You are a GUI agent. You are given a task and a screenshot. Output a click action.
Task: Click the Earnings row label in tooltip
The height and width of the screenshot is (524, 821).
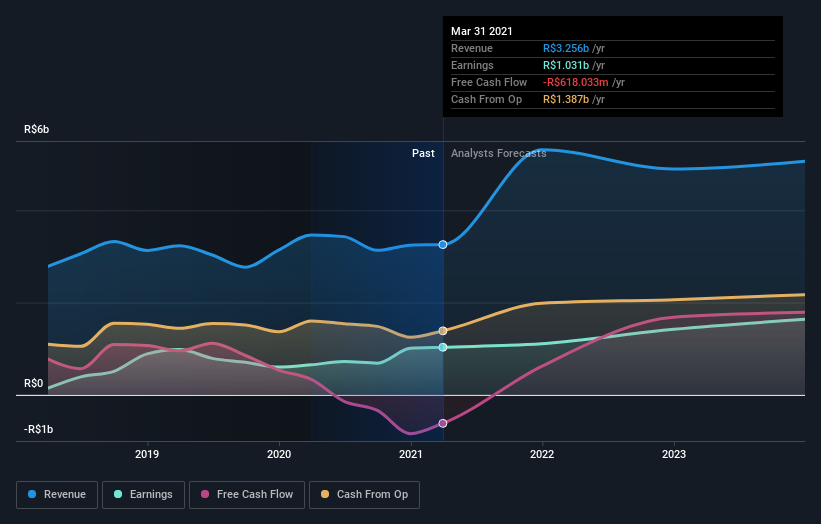point(472,65)
